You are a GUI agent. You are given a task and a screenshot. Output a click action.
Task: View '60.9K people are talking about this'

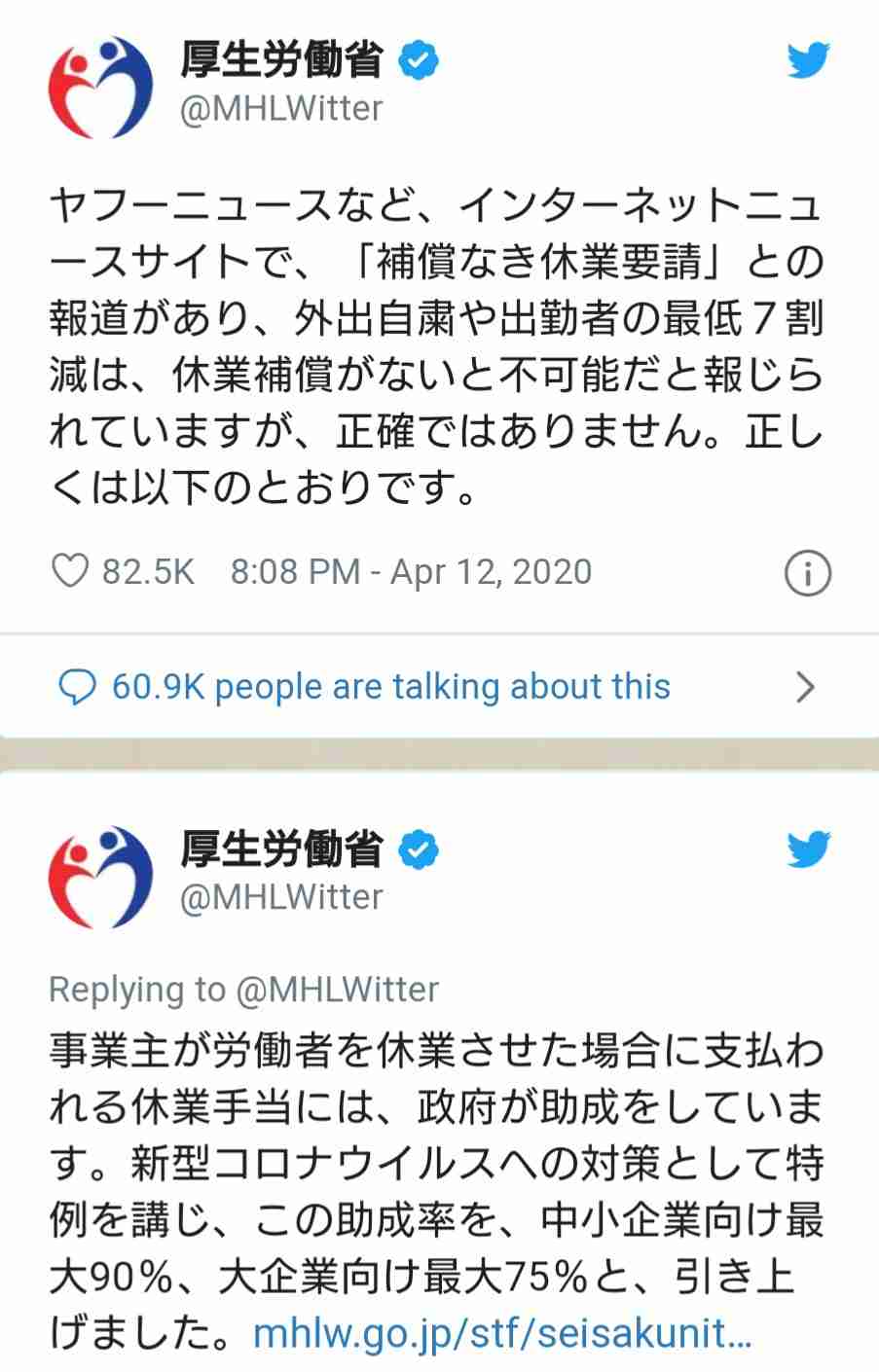pos(391,687)
